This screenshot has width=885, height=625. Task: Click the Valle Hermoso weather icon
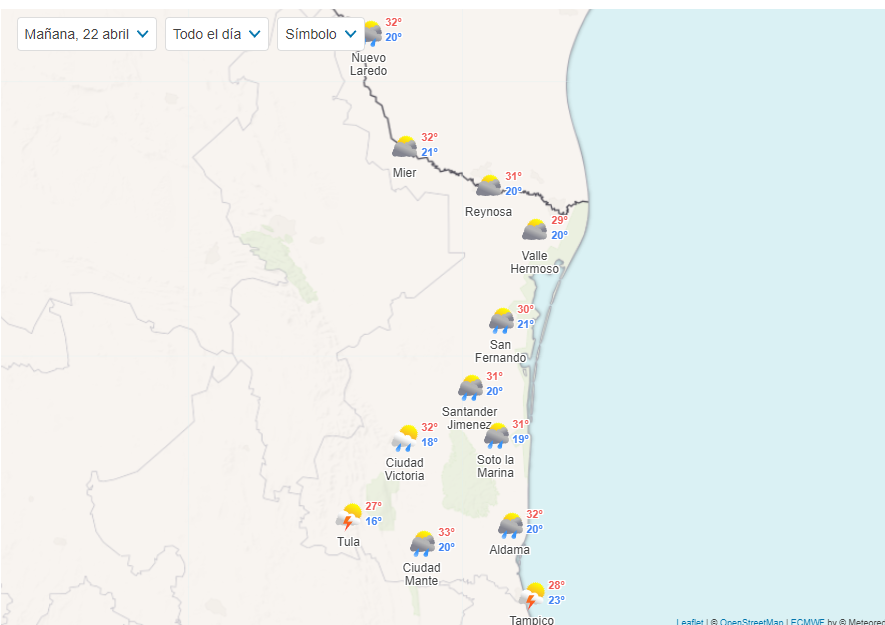535,230
